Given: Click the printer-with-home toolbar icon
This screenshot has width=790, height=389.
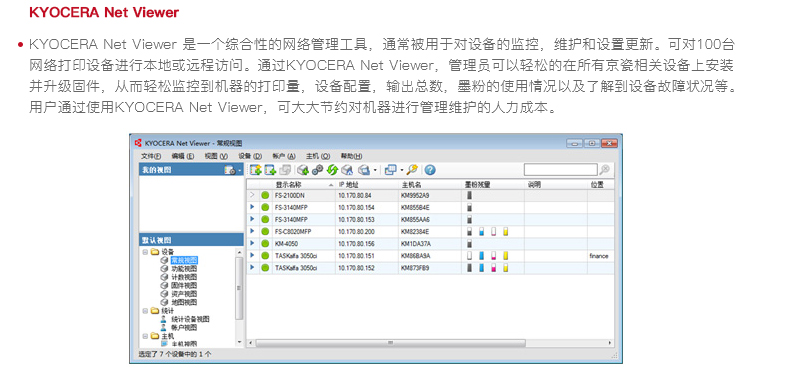Looking at the screenshot, I should [x=347, y=170].
